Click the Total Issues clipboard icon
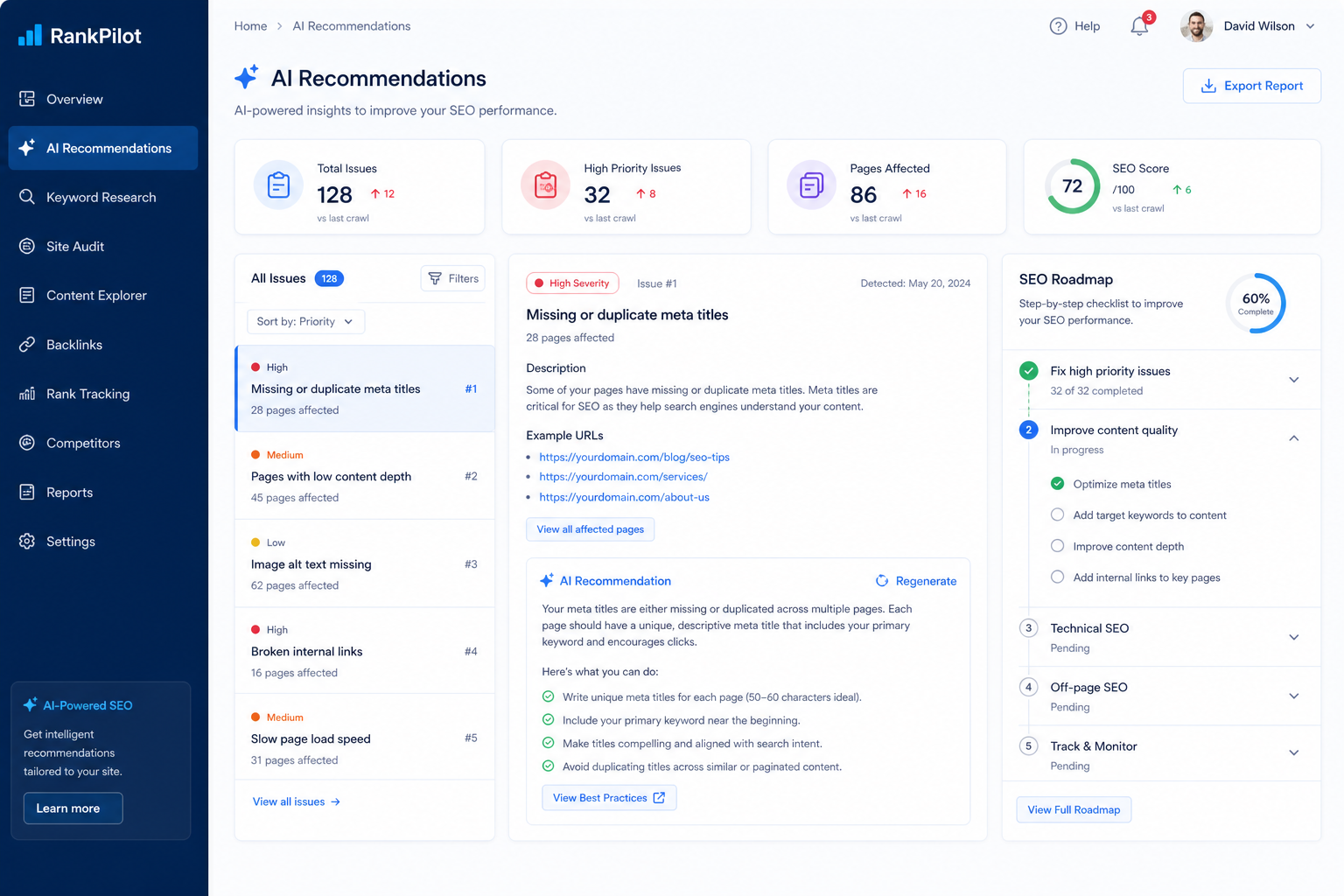 click(x=279, y=185)
